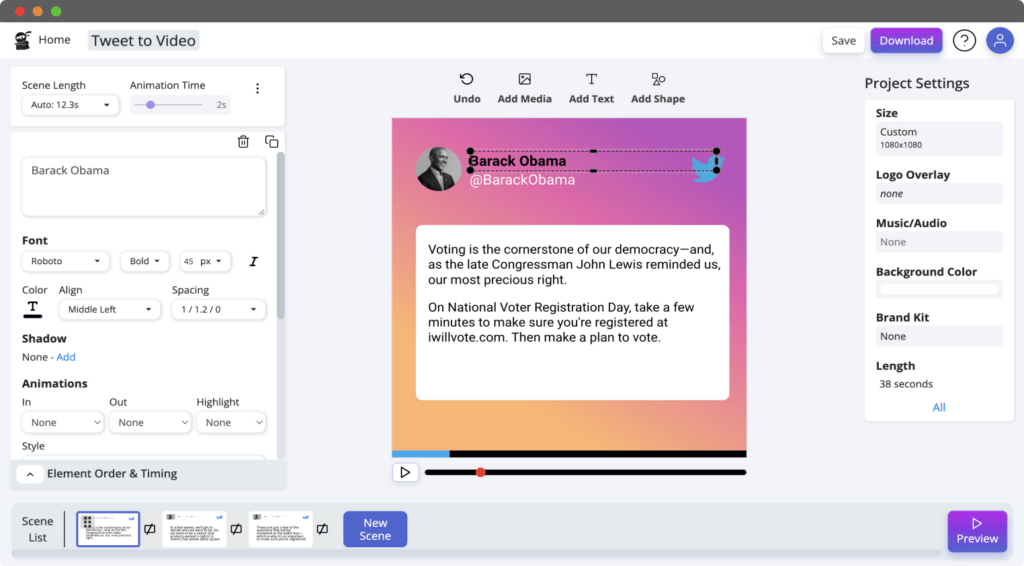Open the Music/Audio None setting
1024x566 pixels.
point(938,242)
